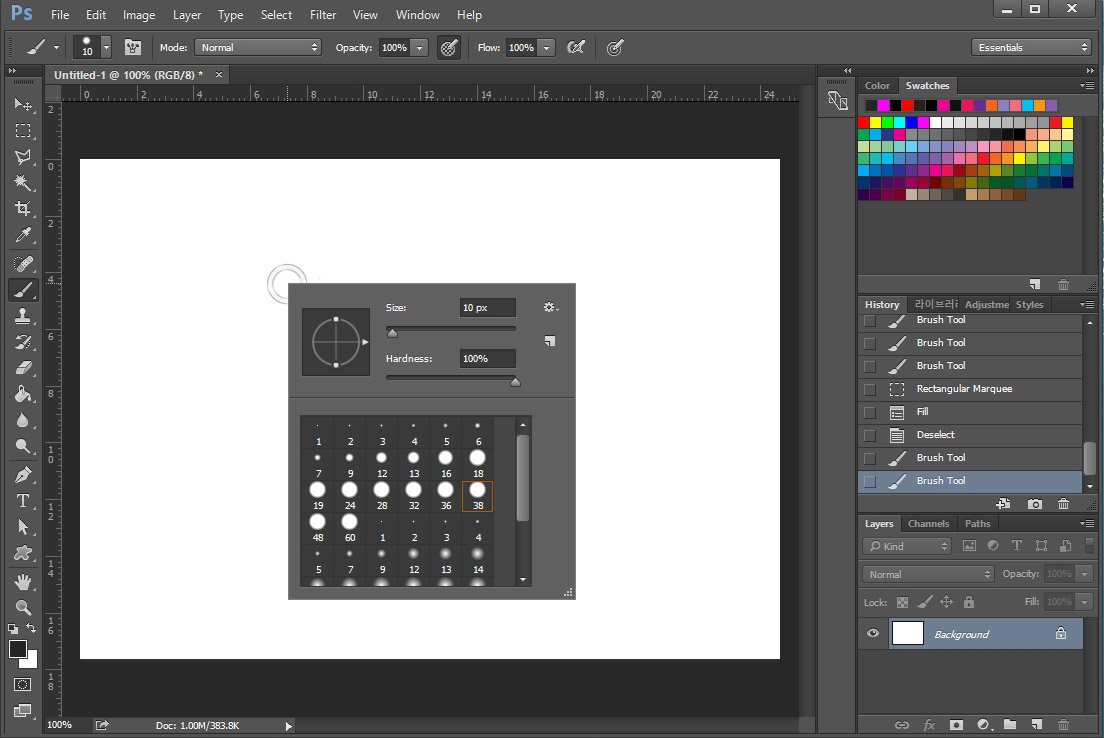Toggle history brush source for Fill state
1104x738 pixels.
click(x=870, y=413)
